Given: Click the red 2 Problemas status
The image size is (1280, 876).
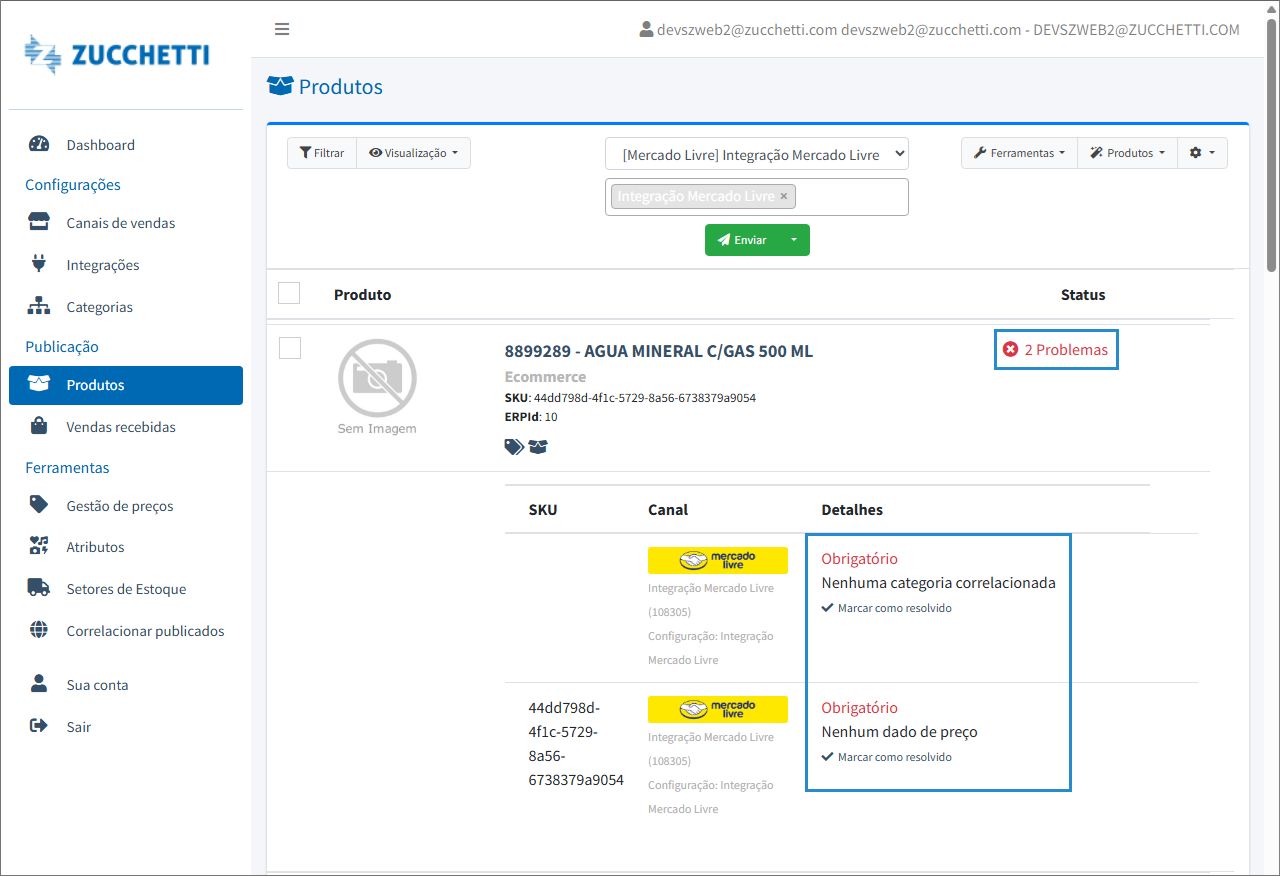Looking at the screenshot, I should [x=1056, y=350].
